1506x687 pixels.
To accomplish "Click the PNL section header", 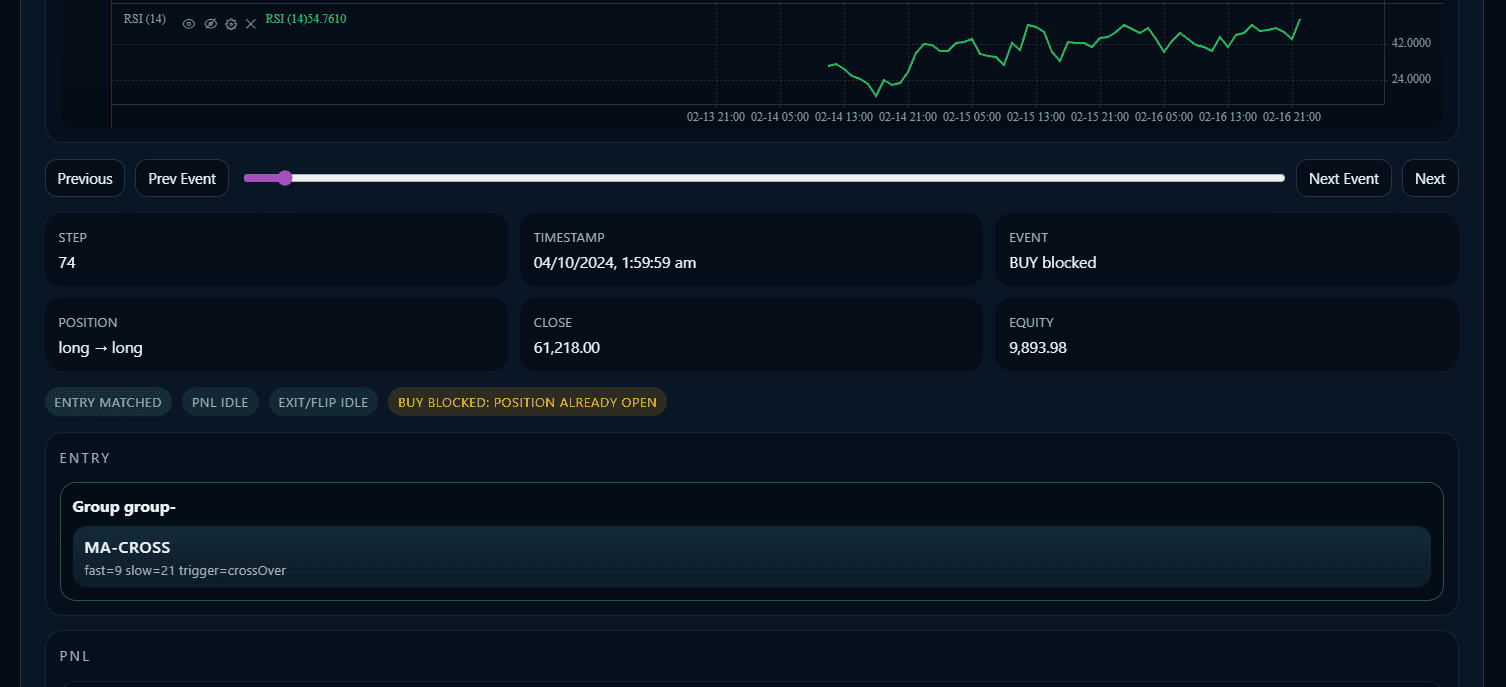I will pyautogui.click(x=75, y=656).
